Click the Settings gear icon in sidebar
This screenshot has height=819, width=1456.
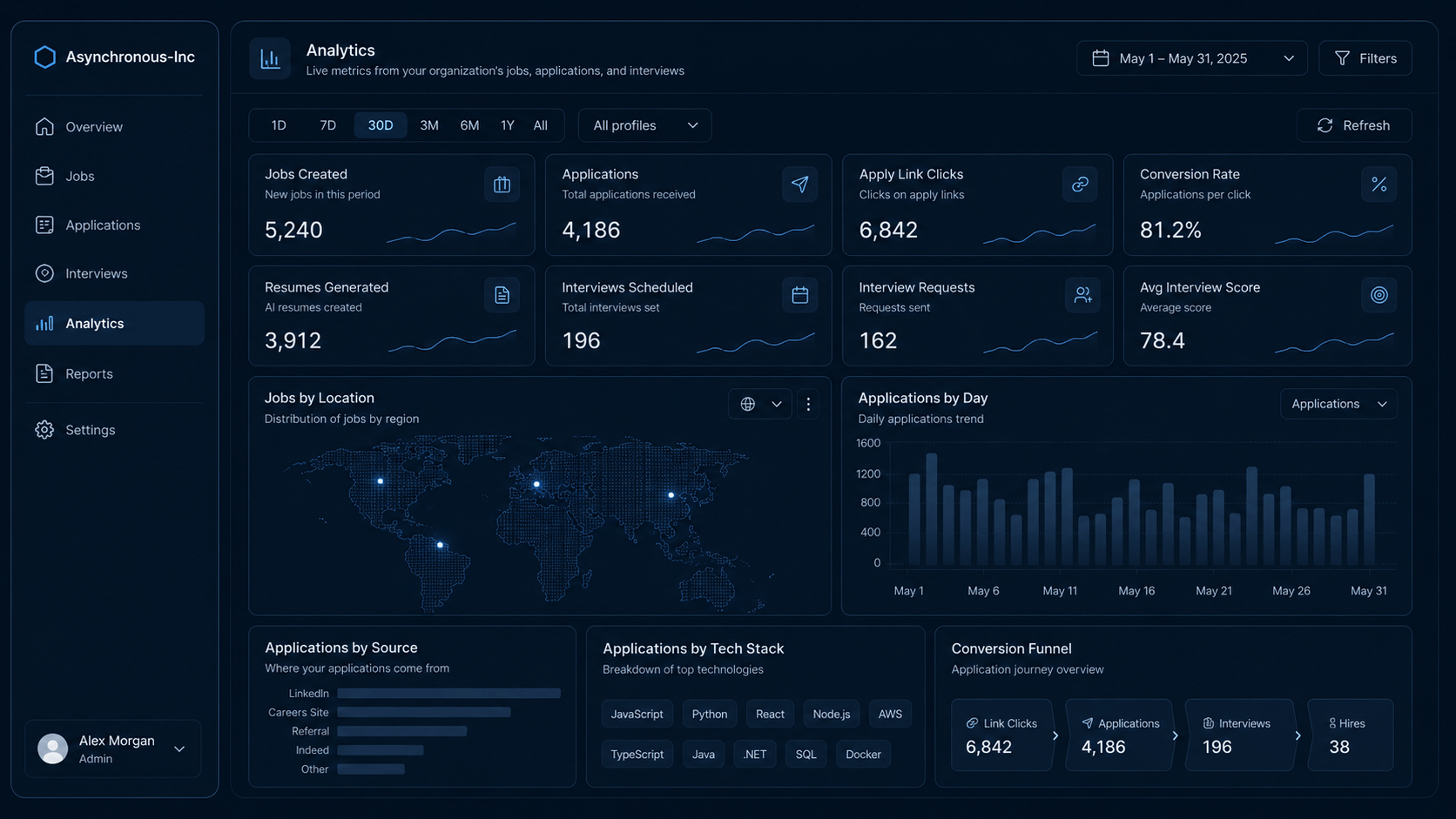coord(44,430)
